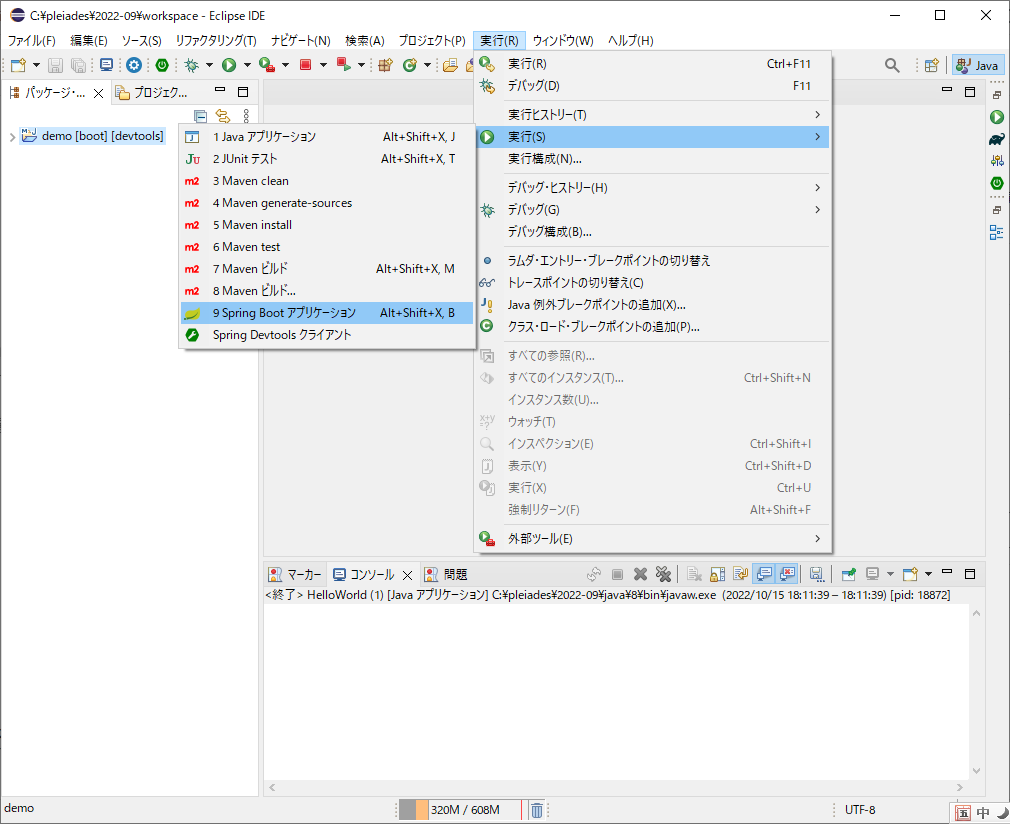Open the red Stop icon dropdown arrow
The image size is (1010, 824).
(323, 65)
